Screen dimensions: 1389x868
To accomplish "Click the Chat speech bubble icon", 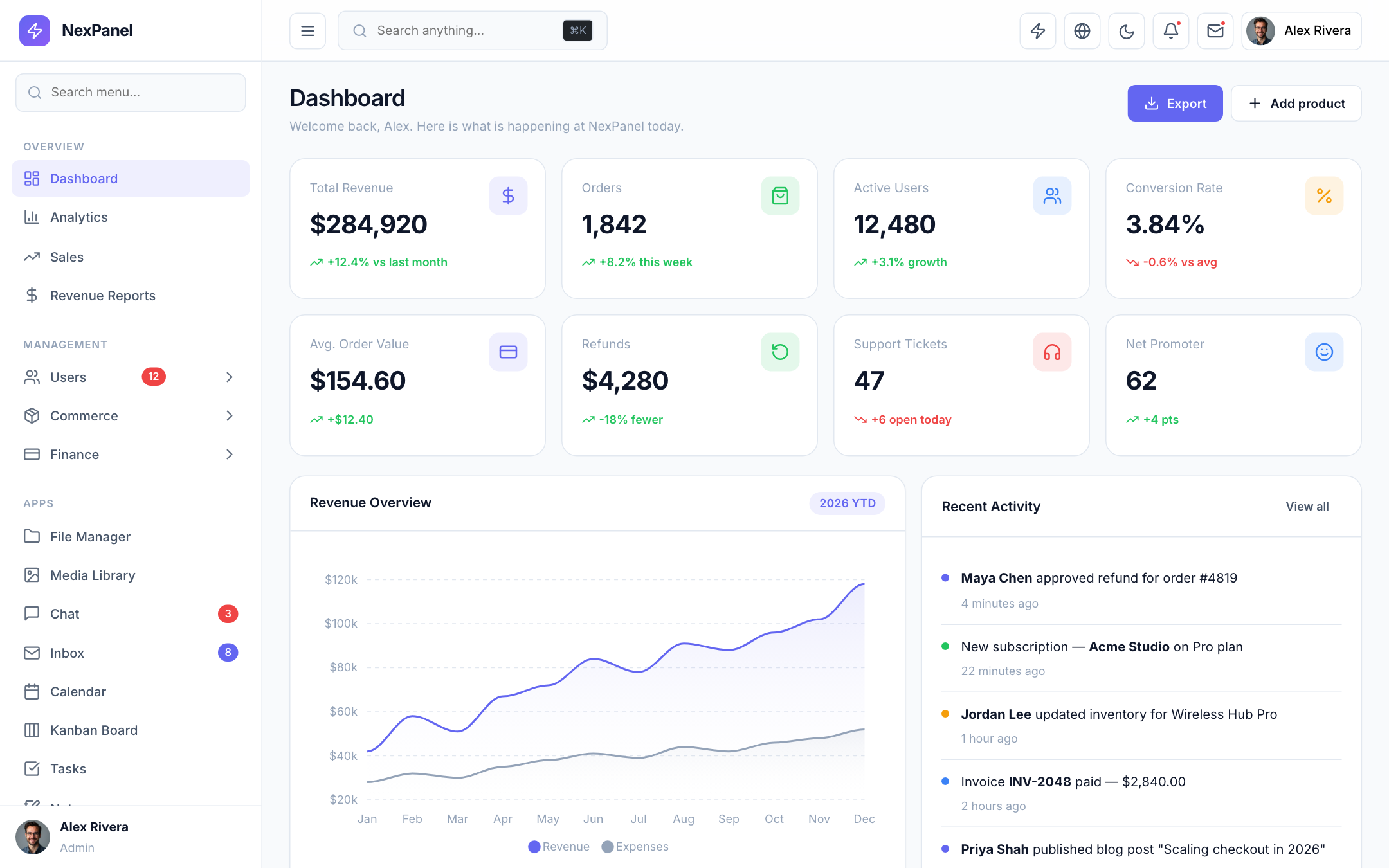I will (x=32, y=613).
